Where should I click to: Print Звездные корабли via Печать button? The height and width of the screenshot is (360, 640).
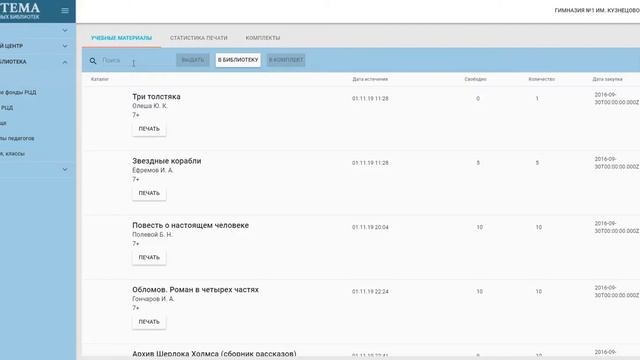tap(149, 193)
